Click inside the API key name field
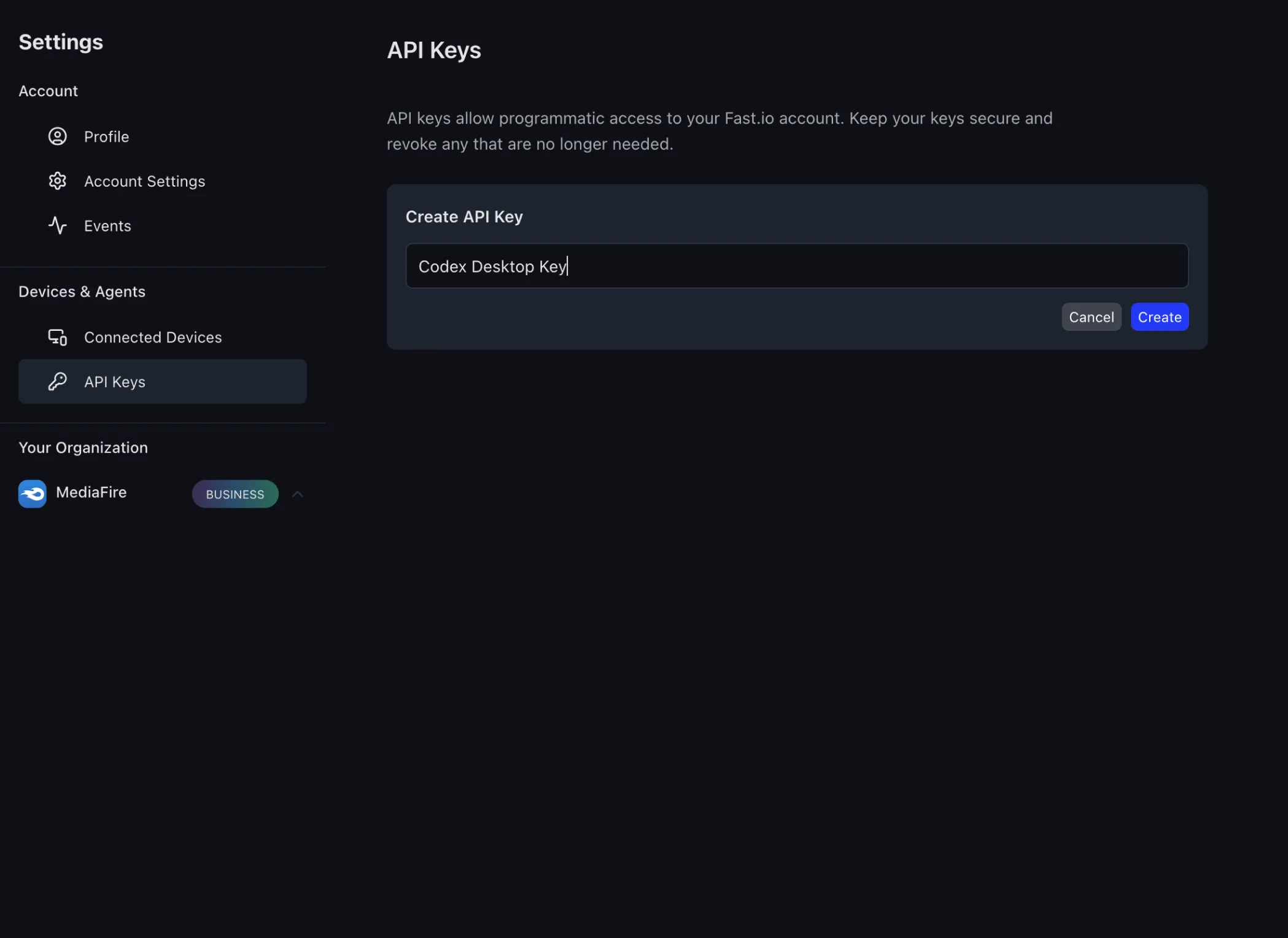 click(x=796, y=266)
